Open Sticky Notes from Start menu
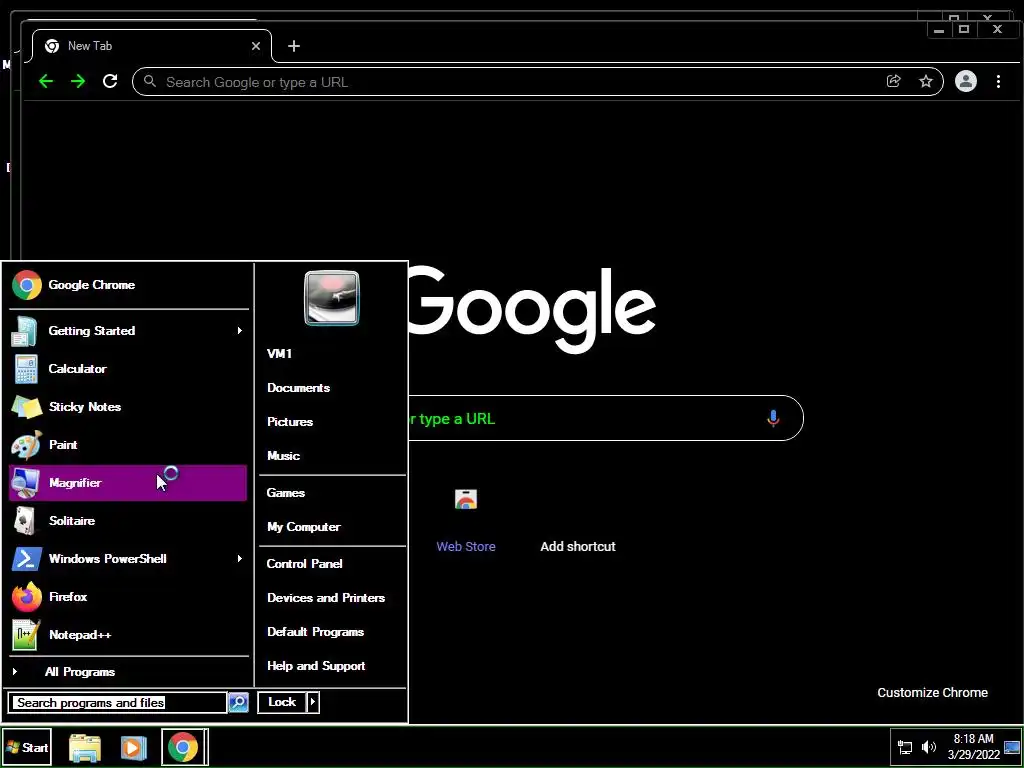Image resolution: width=1024 pixels, height=768 pixels. coord(128,406)
